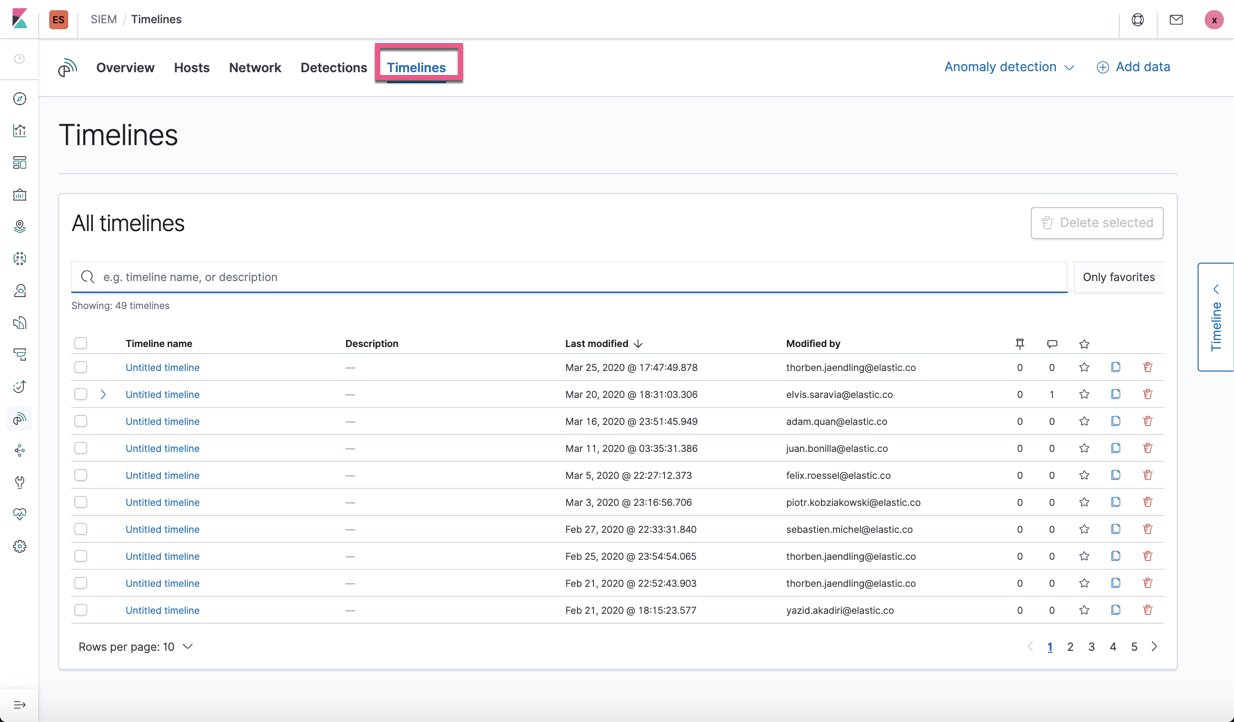
Task: Click the recently viewed clock icon
Action: point(19,59)
